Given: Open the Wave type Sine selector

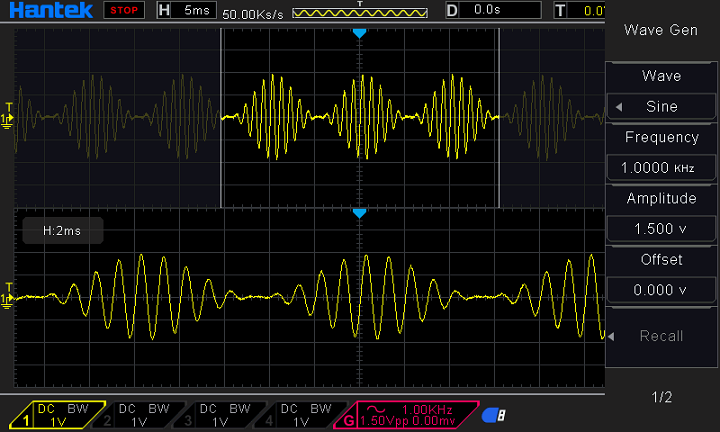Looking at the screenshot, I should coord(660,106).
